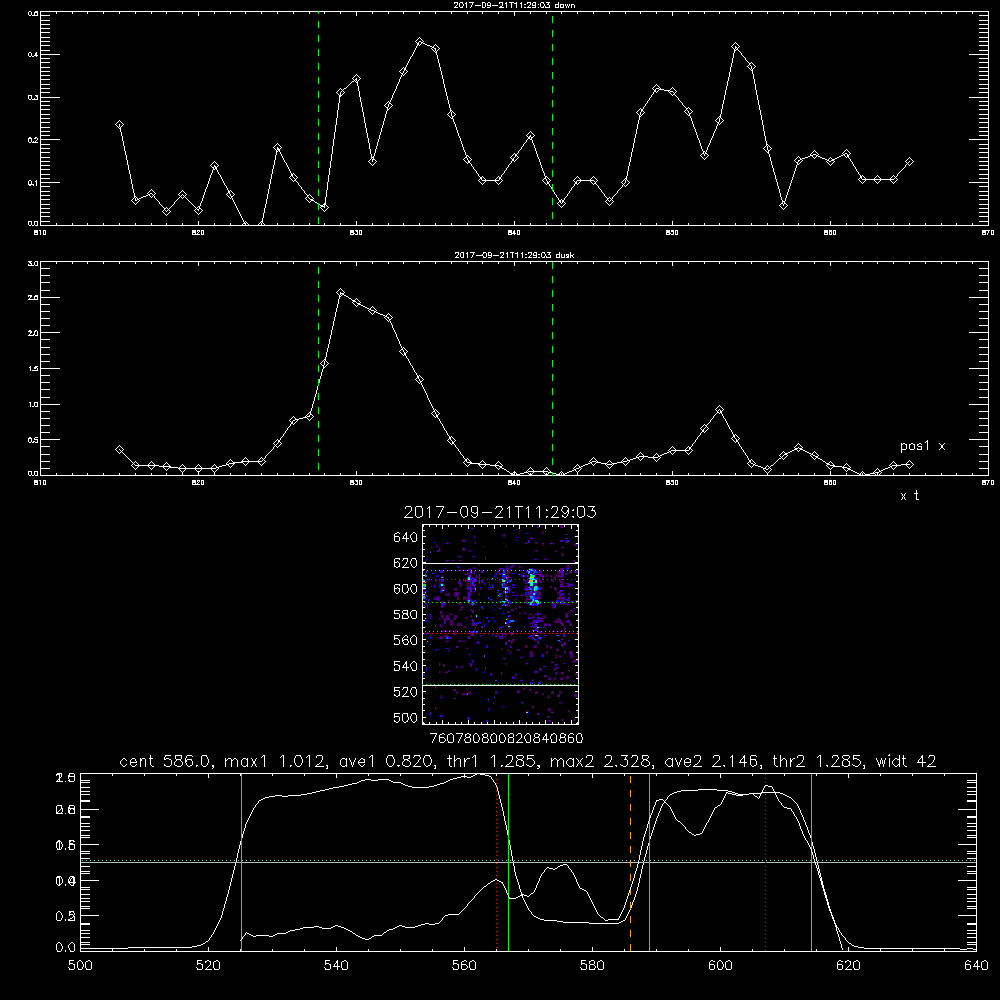Screen dimensions: 1000x1000
Task: Click the solid green line near 525
Action: pos(241,862)
